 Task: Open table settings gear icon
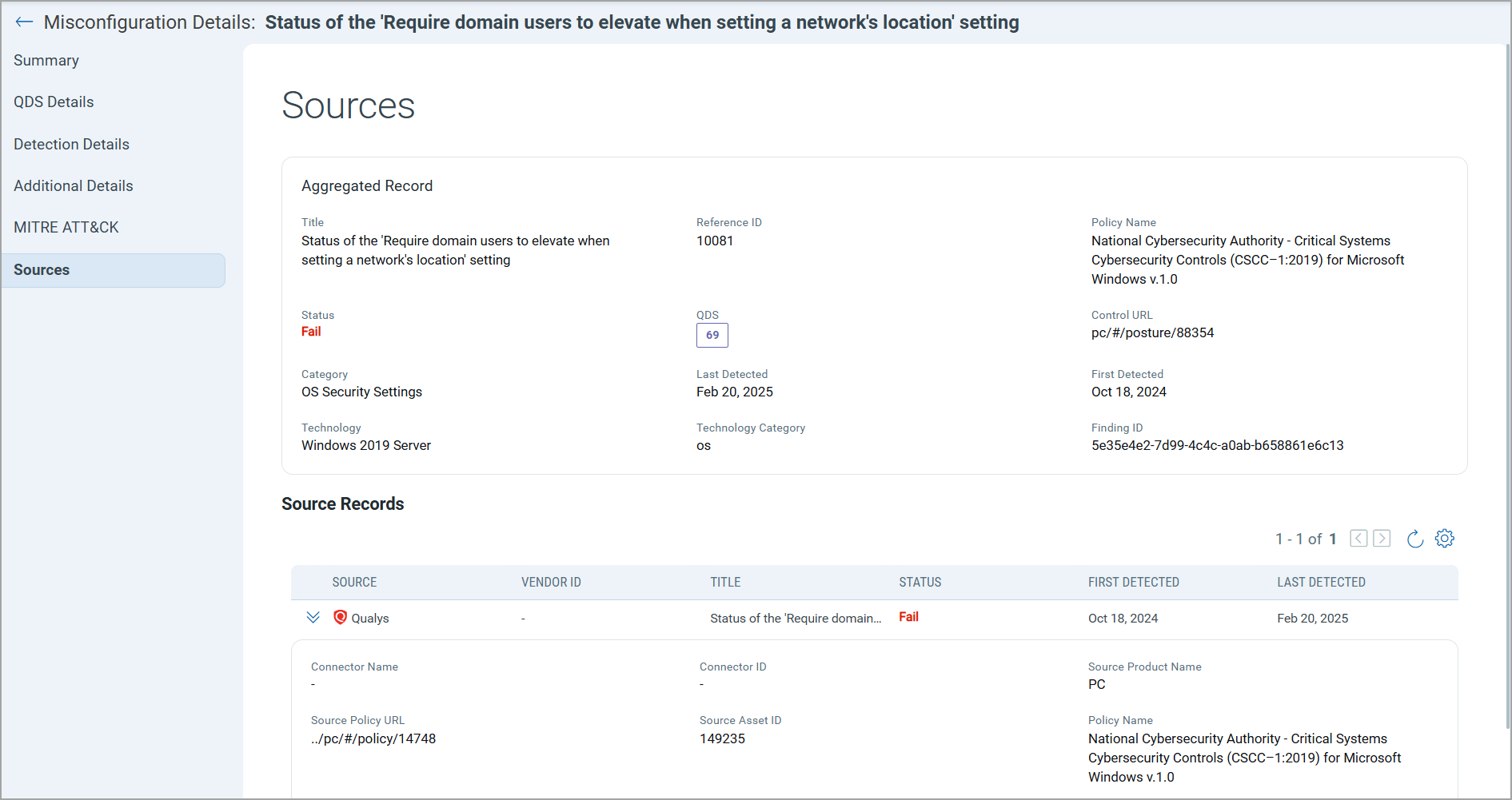[1445, 539]
